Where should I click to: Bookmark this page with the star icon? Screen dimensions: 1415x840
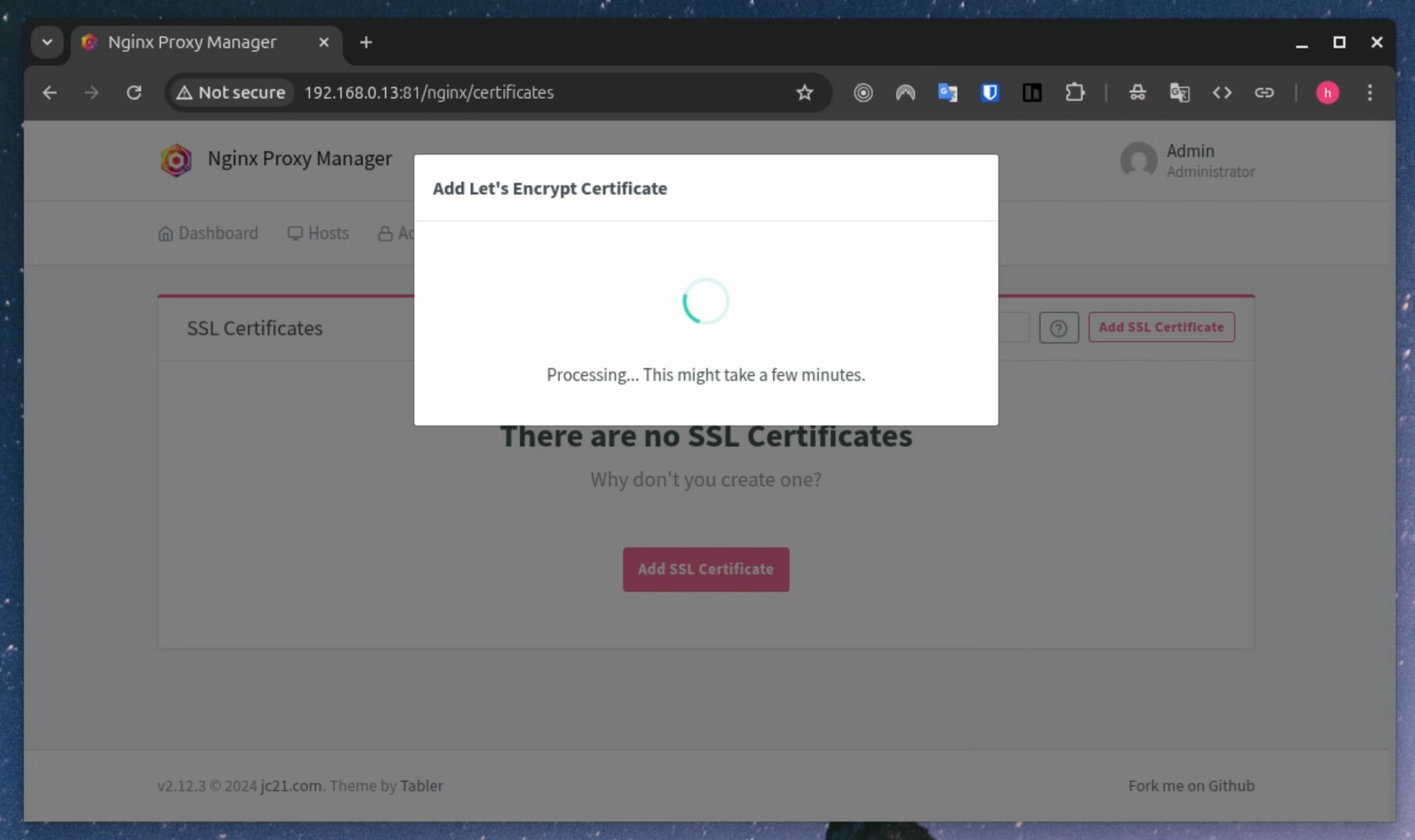click(x=804, y=92)
